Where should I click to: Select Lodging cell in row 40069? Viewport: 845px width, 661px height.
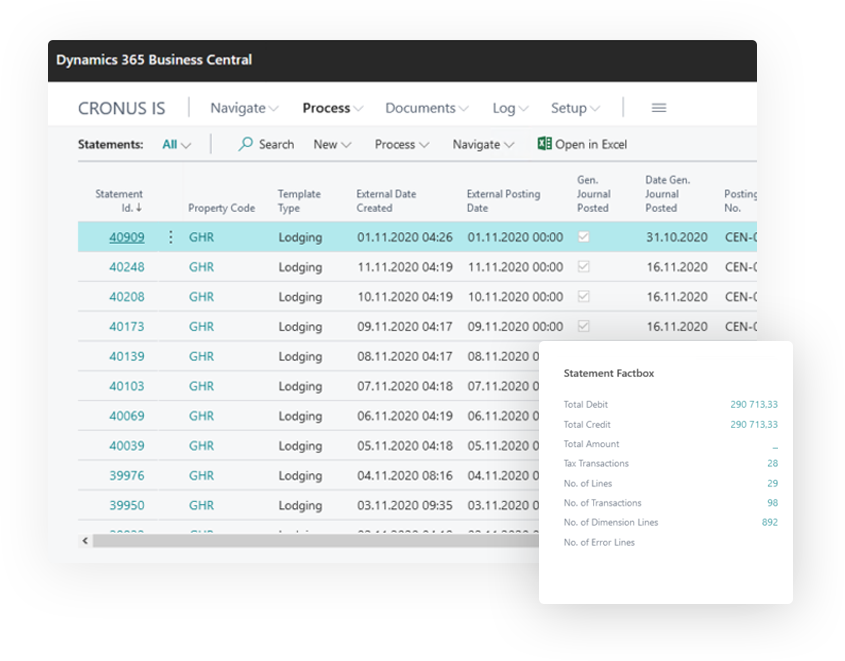[300, 416]
